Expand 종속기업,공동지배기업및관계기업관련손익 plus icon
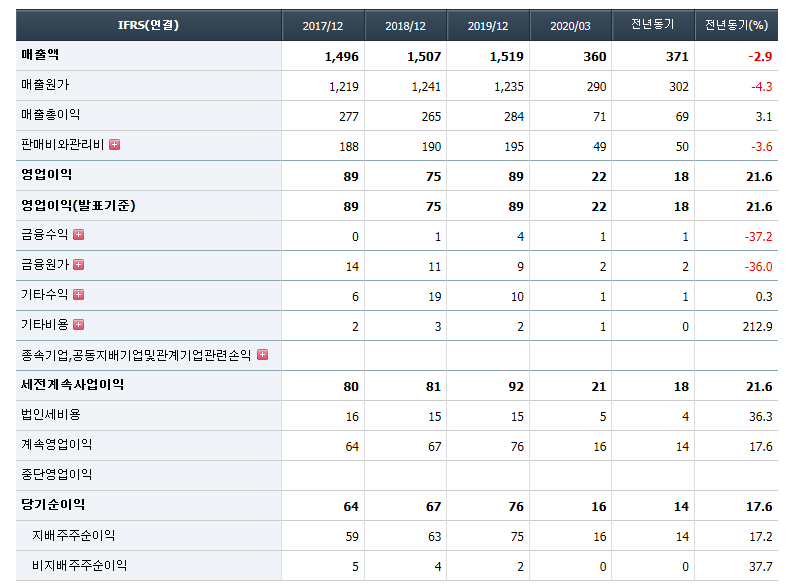This screenshot has height=588, width=789. coord(262,355)
